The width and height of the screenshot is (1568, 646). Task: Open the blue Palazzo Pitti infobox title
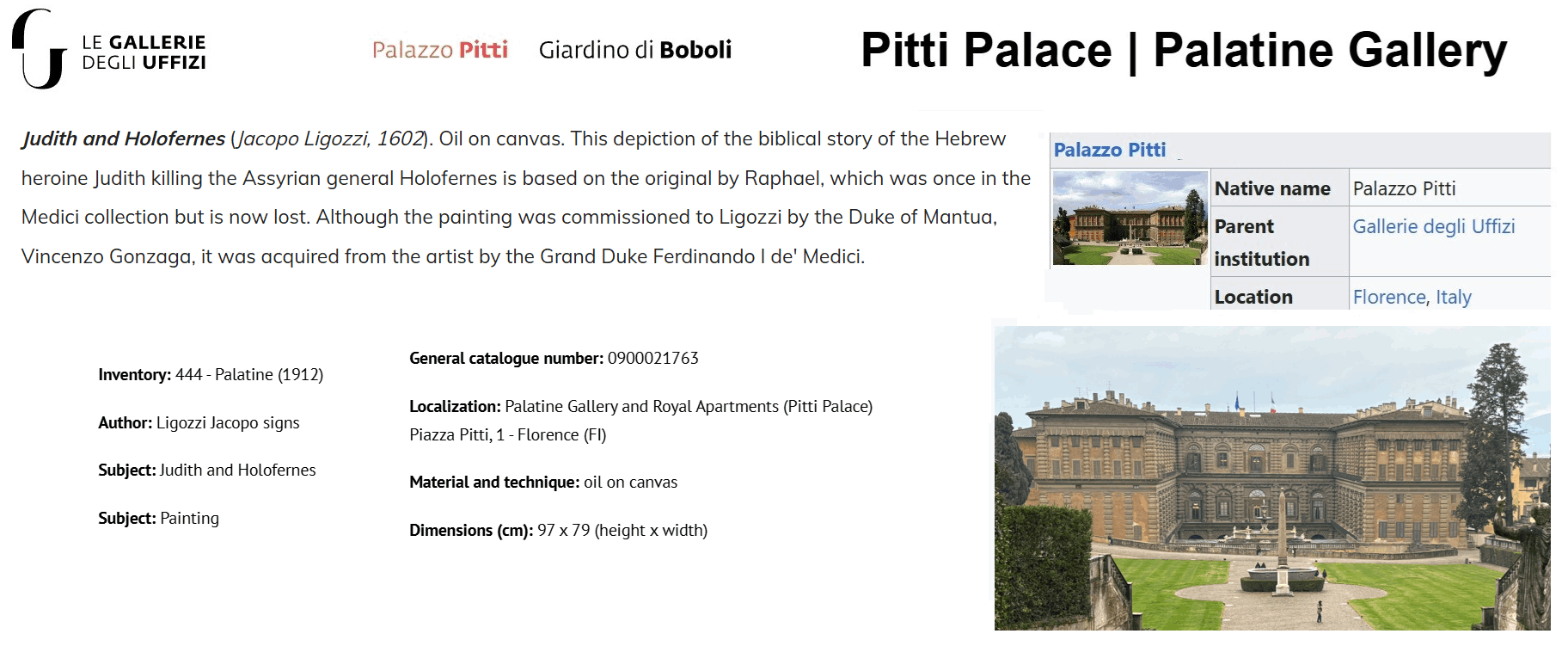click(1109, 150)
